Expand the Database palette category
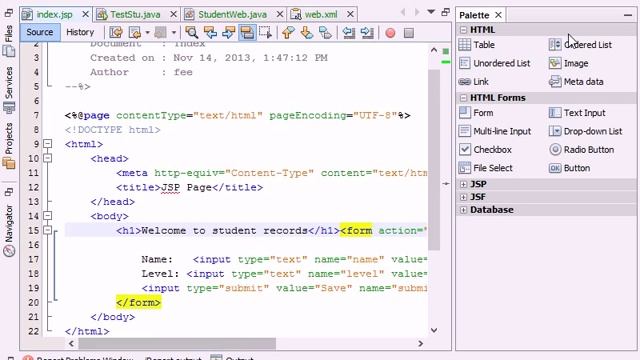This screenshot has width=640, height=360. [x=463, y=210]
